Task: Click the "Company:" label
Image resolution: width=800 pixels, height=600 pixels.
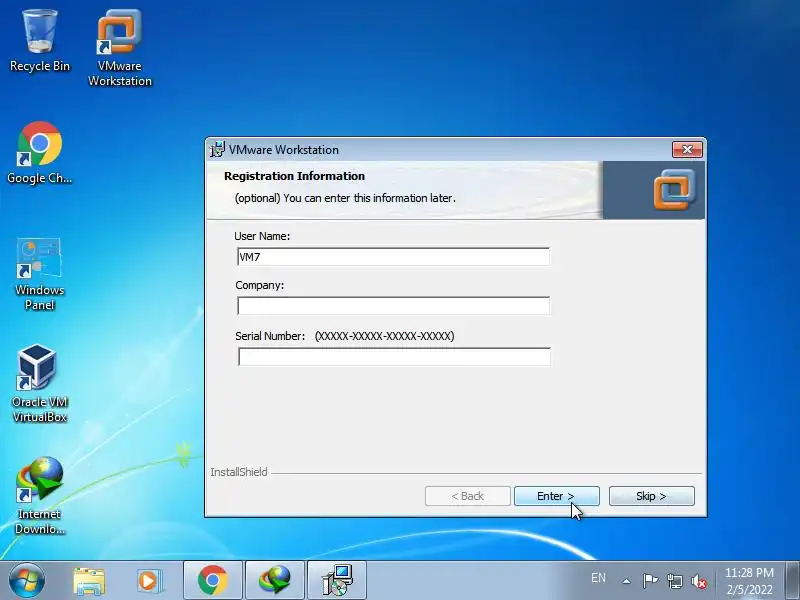Action: [260, 286]
